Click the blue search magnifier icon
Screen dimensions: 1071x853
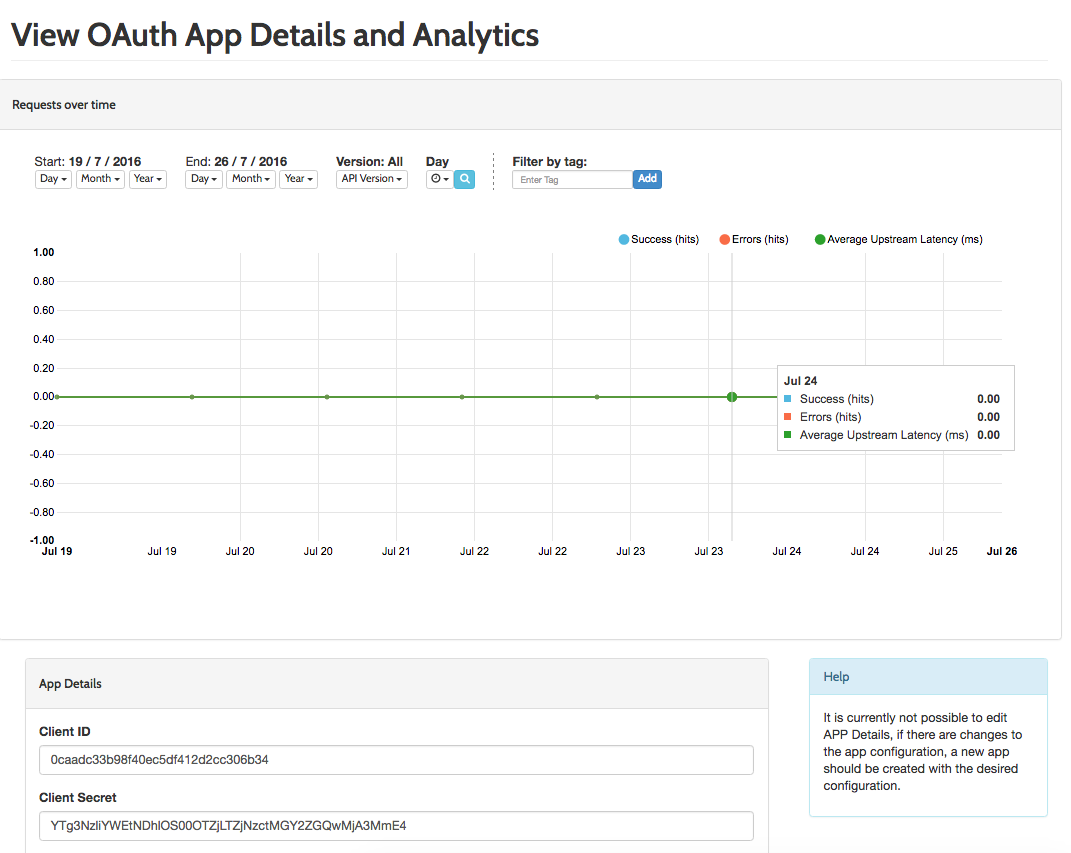(x=463, y=179)
